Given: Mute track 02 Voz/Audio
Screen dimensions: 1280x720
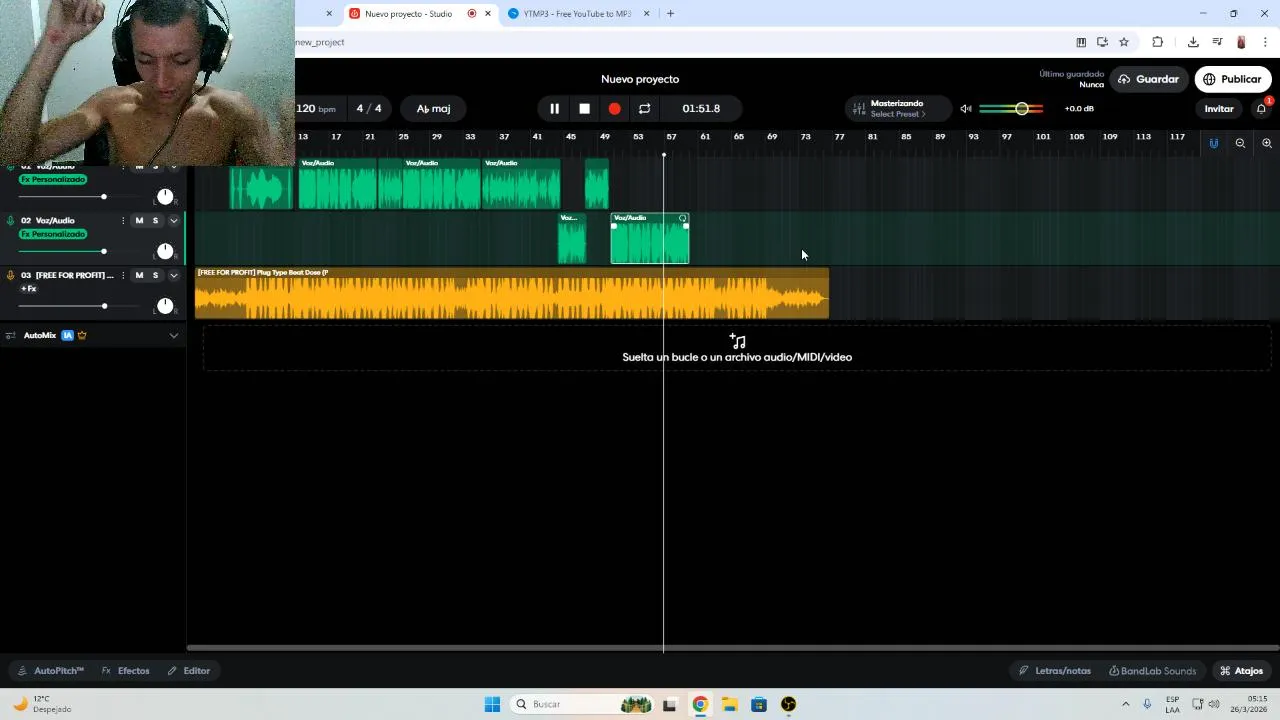Looking at the screenshot, I should click(139, 220).
